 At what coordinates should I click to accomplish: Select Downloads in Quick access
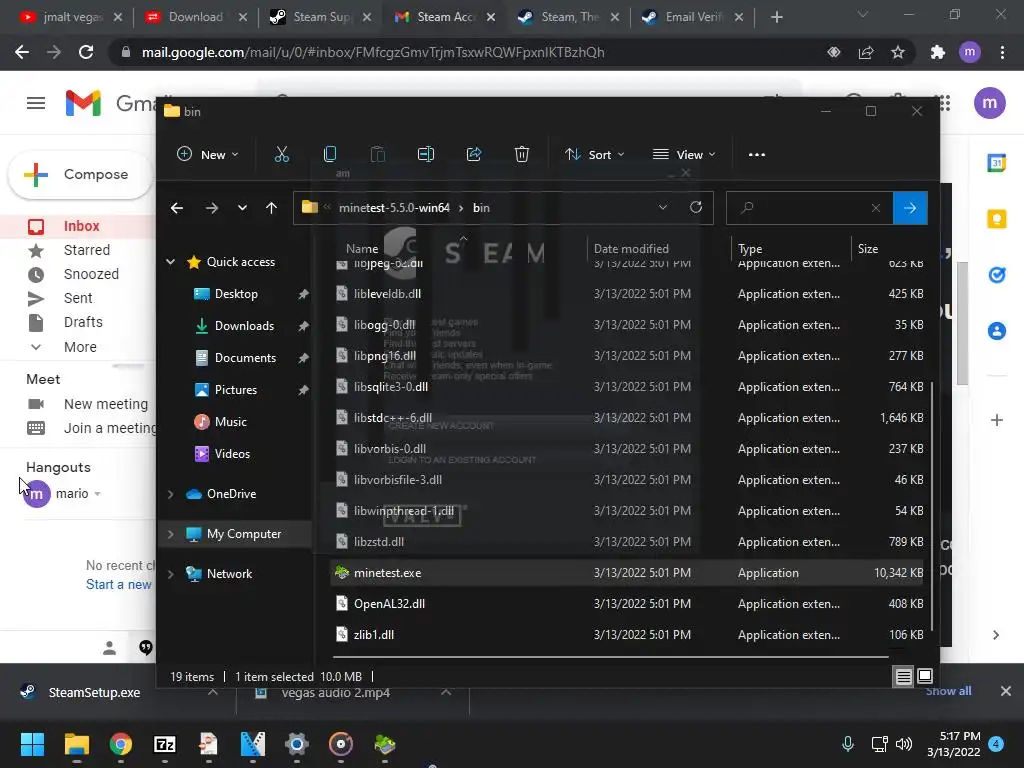click(244, 326)
